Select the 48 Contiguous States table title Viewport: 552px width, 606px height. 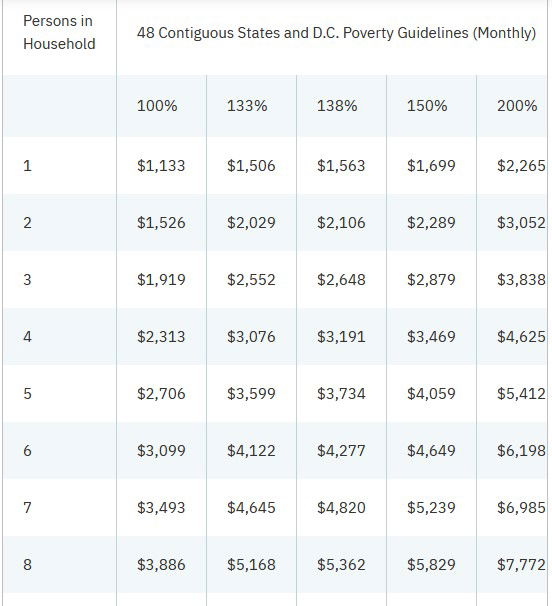click(x=336, y=33)
